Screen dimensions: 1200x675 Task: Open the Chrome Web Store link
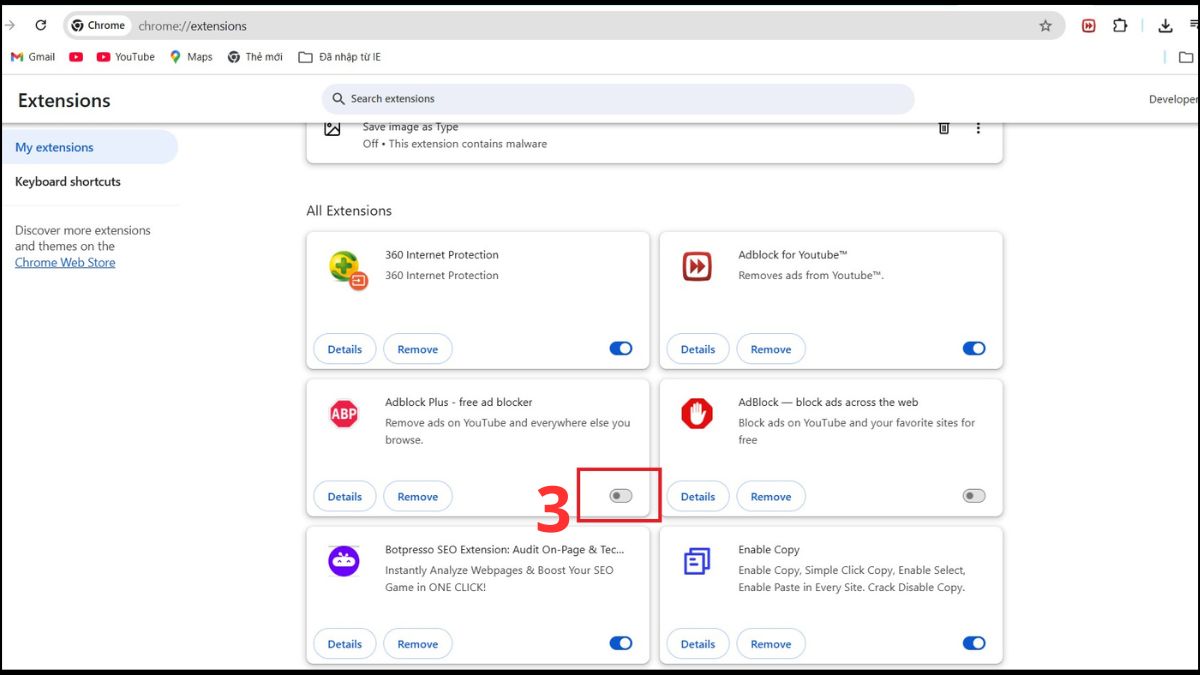(x=65, y=262)
